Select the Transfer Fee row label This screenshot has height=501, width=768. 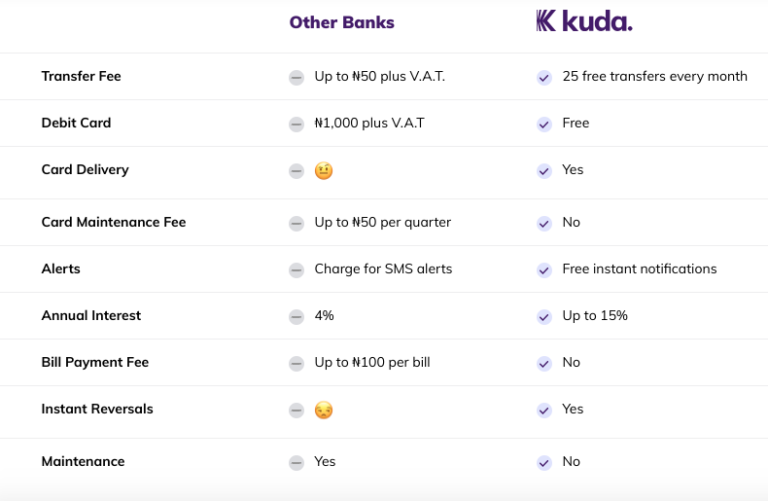click(81, 76)
